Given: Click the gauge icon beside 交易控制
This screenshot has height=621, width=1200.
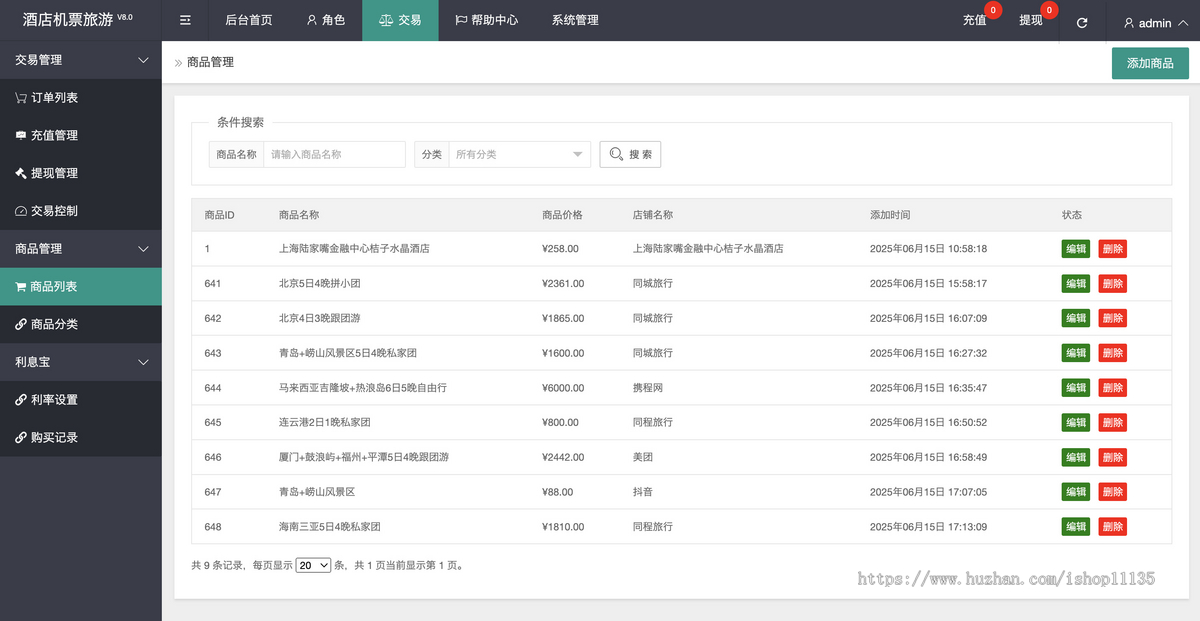Looking at the screenshot, I should 21,211.
